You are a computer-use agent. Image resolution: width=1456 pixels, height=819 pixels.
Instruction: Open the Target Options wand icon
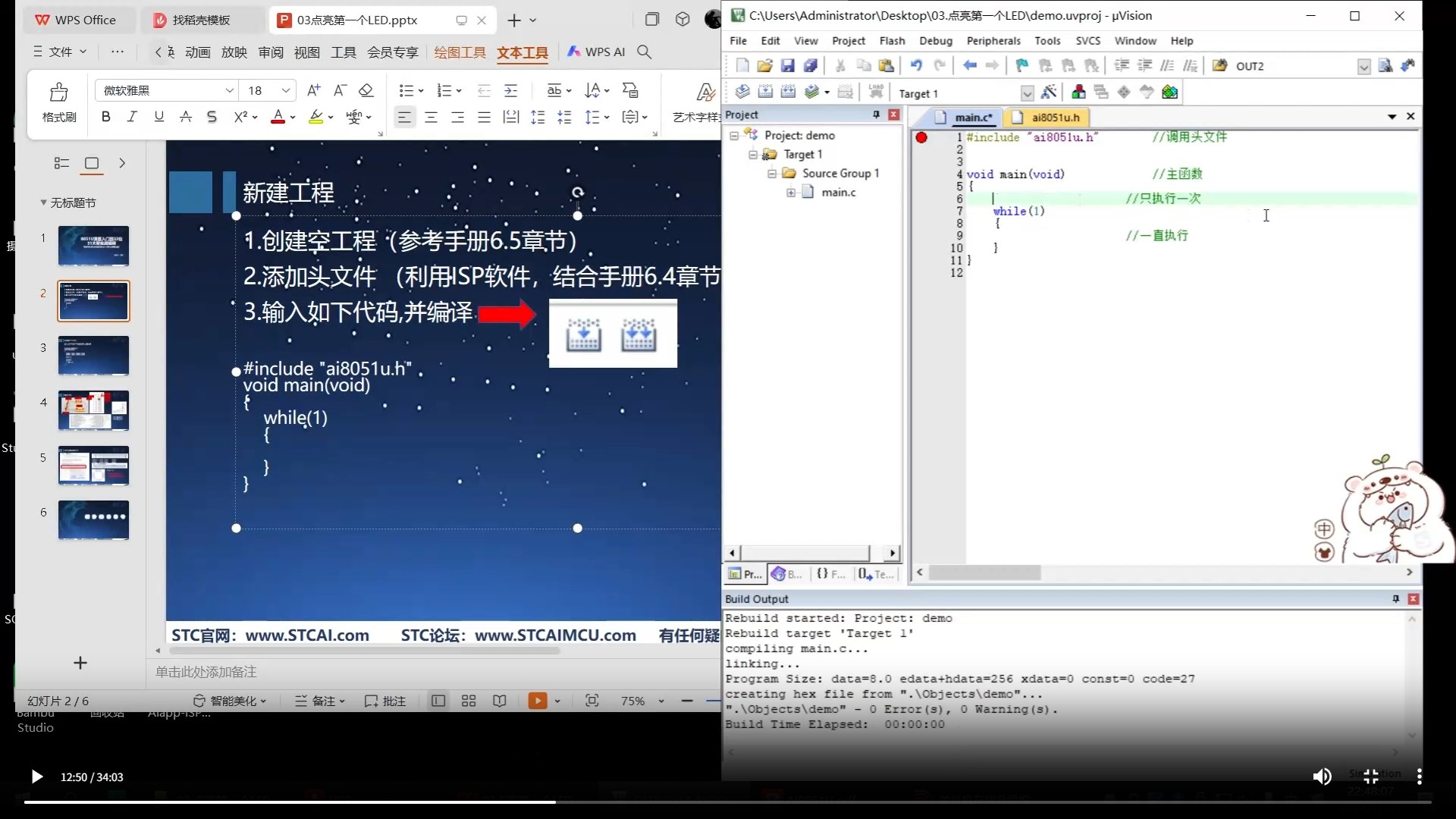pyautogui.click(x=1050, y=92)
